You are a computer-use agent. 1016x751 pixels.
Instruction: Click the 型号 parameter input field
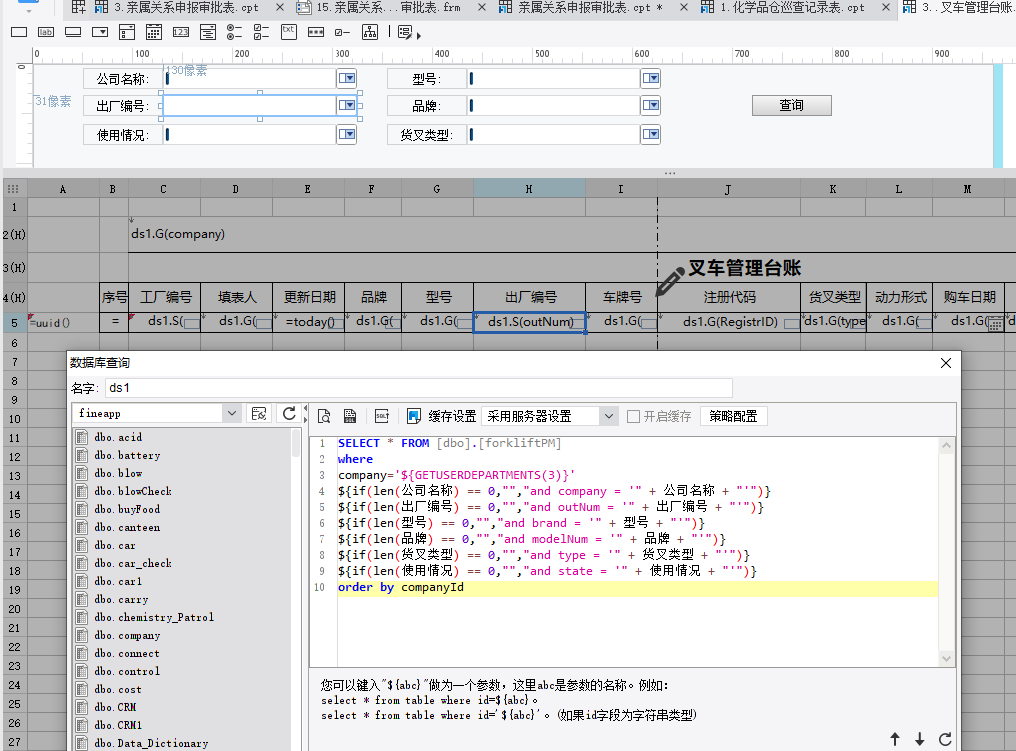[553, 78]
